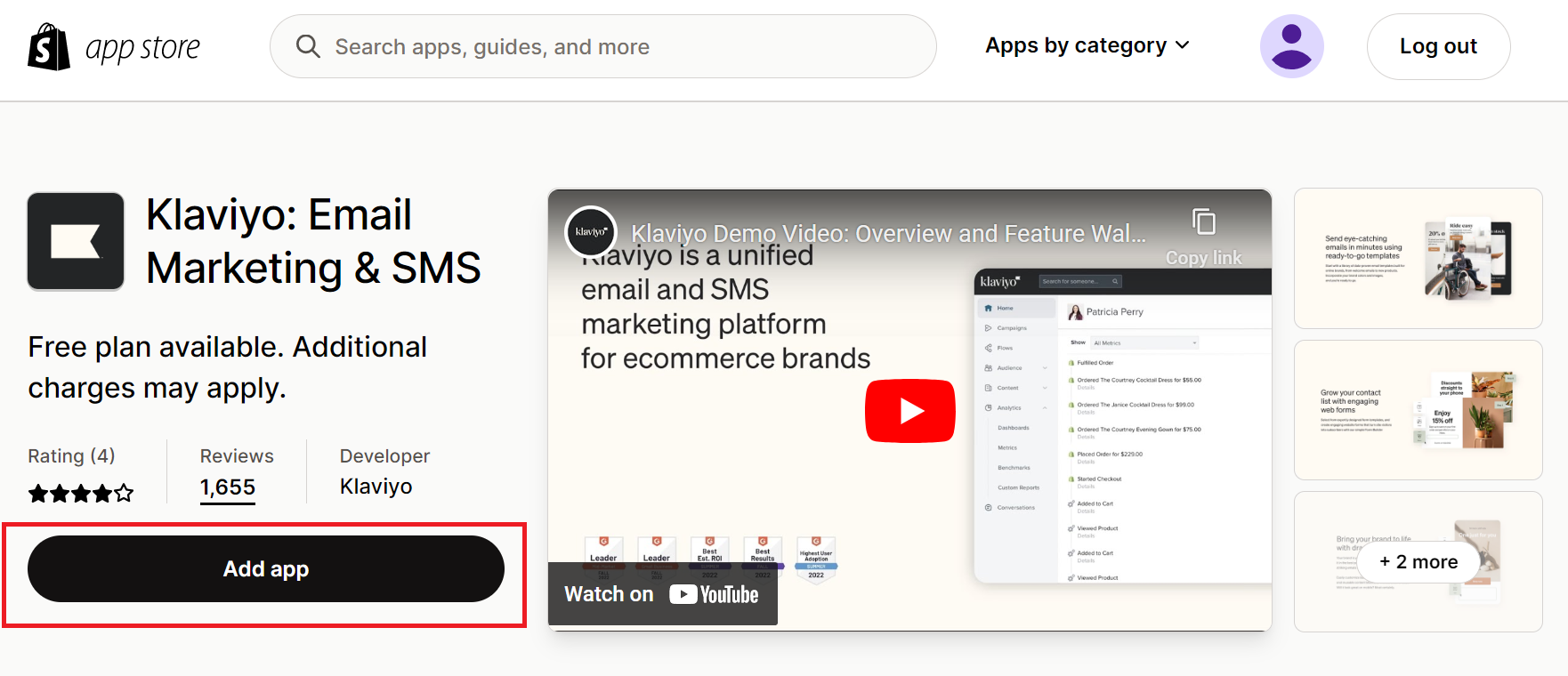Viewport: 1568px width, 676px height.
Task: Open the user profile avatar
Action: click(1291, 46)
